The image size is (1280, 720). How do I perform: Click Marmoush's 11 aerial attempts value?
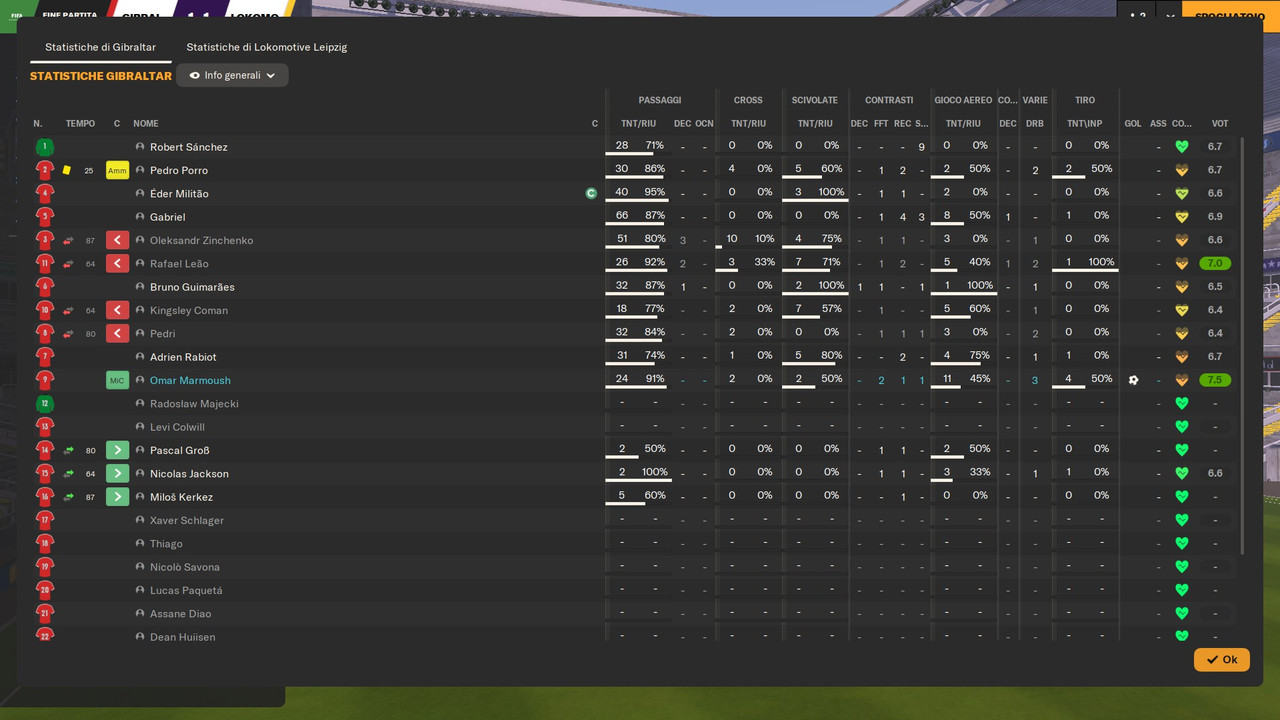[947, 379]
